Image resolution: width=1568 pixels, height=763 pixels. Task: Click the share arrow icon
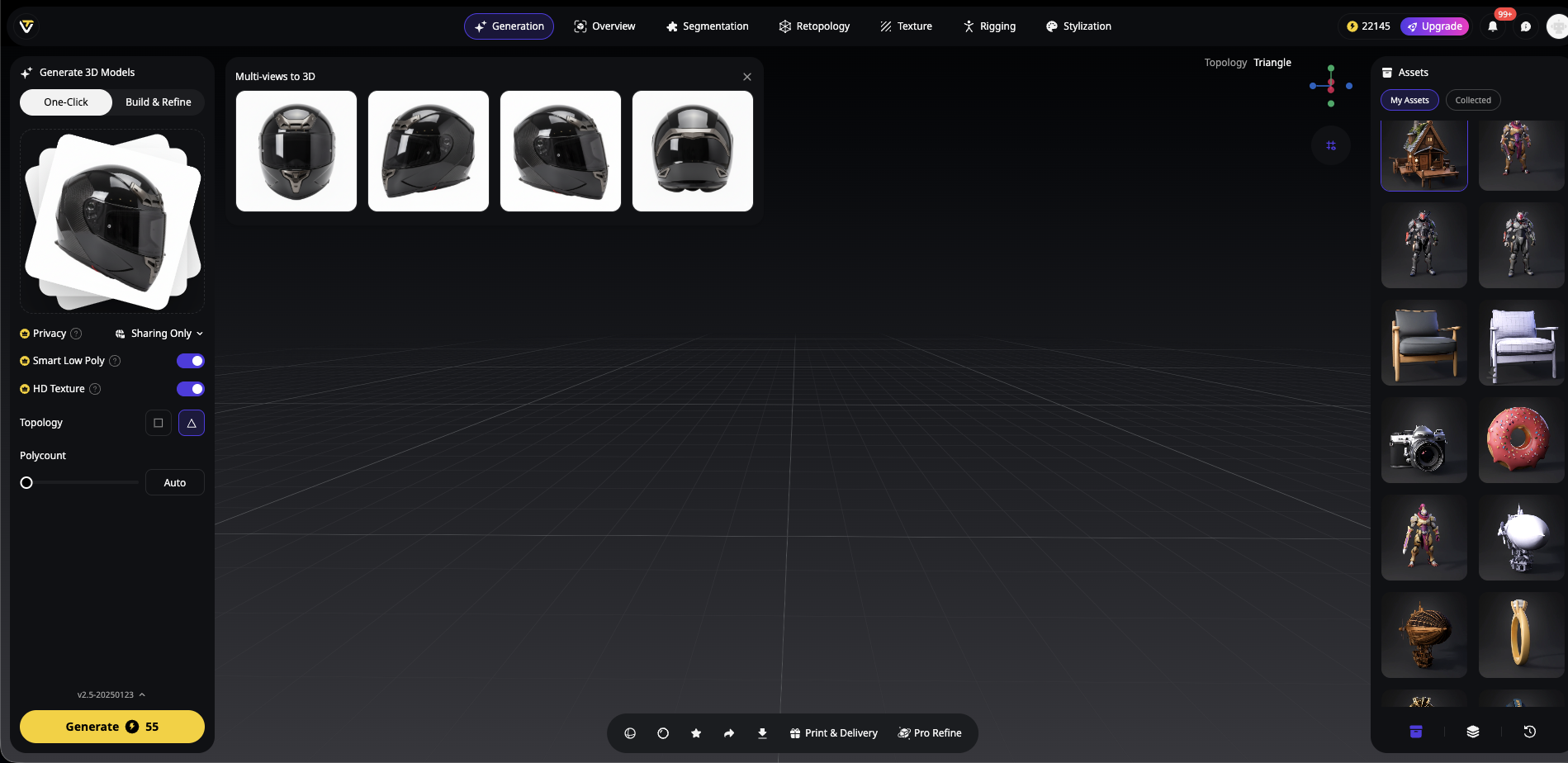tap(729, 733)
